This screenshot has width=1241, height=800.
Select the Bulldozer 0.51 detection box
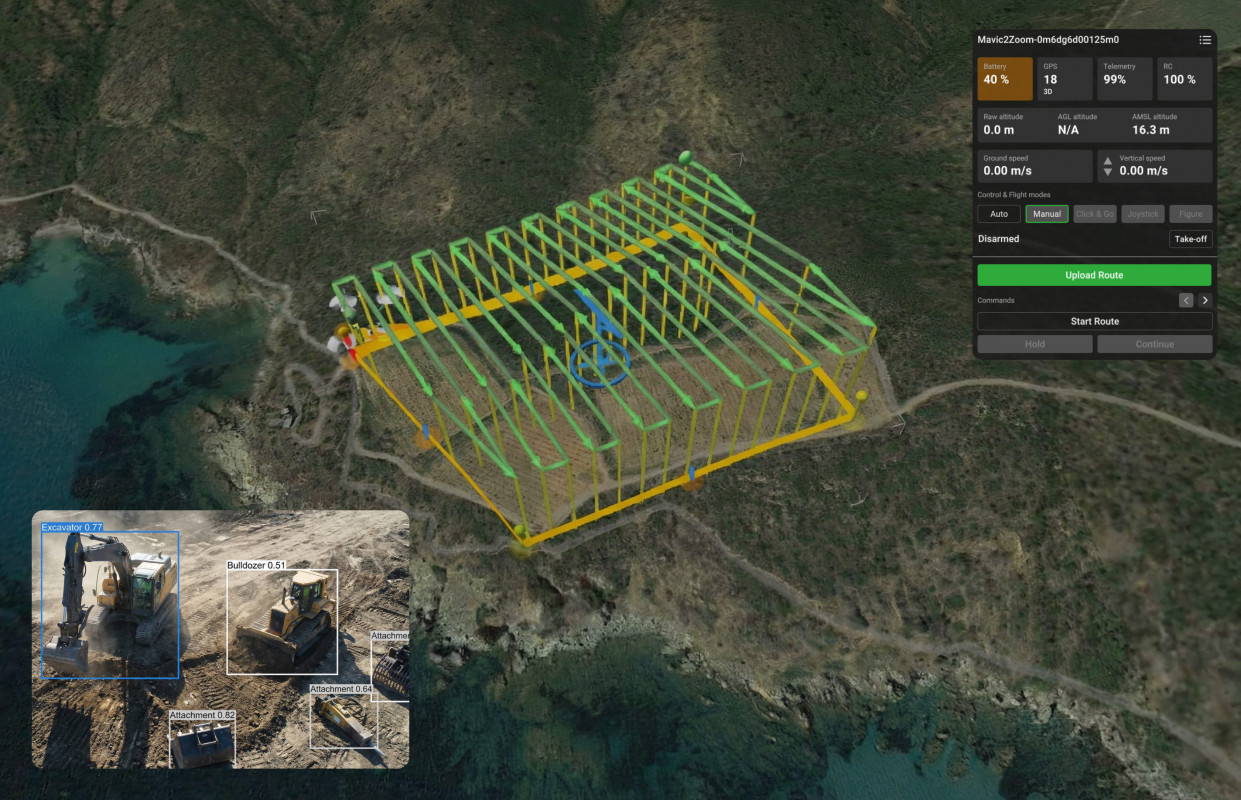point(281,620)
